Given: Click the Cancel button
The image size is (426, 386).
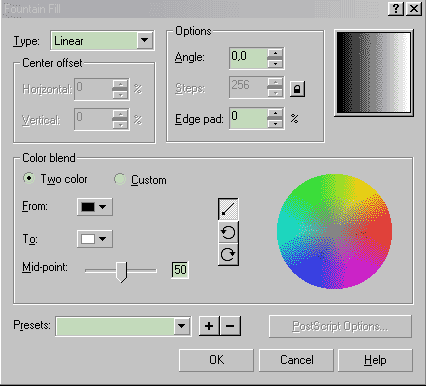Looking at the screenshot, I should tap(296, 360).
